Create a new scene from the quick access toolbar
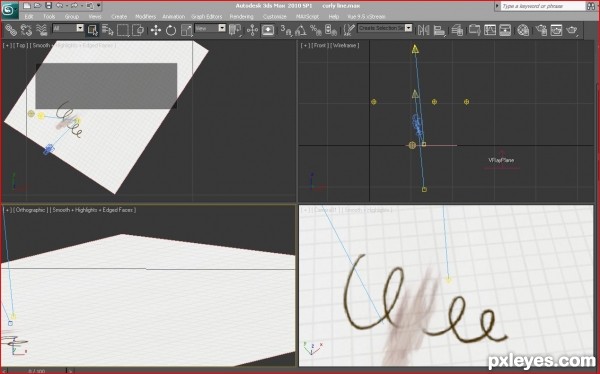Viewport: 600px width, 374px height. pos(26,6)
